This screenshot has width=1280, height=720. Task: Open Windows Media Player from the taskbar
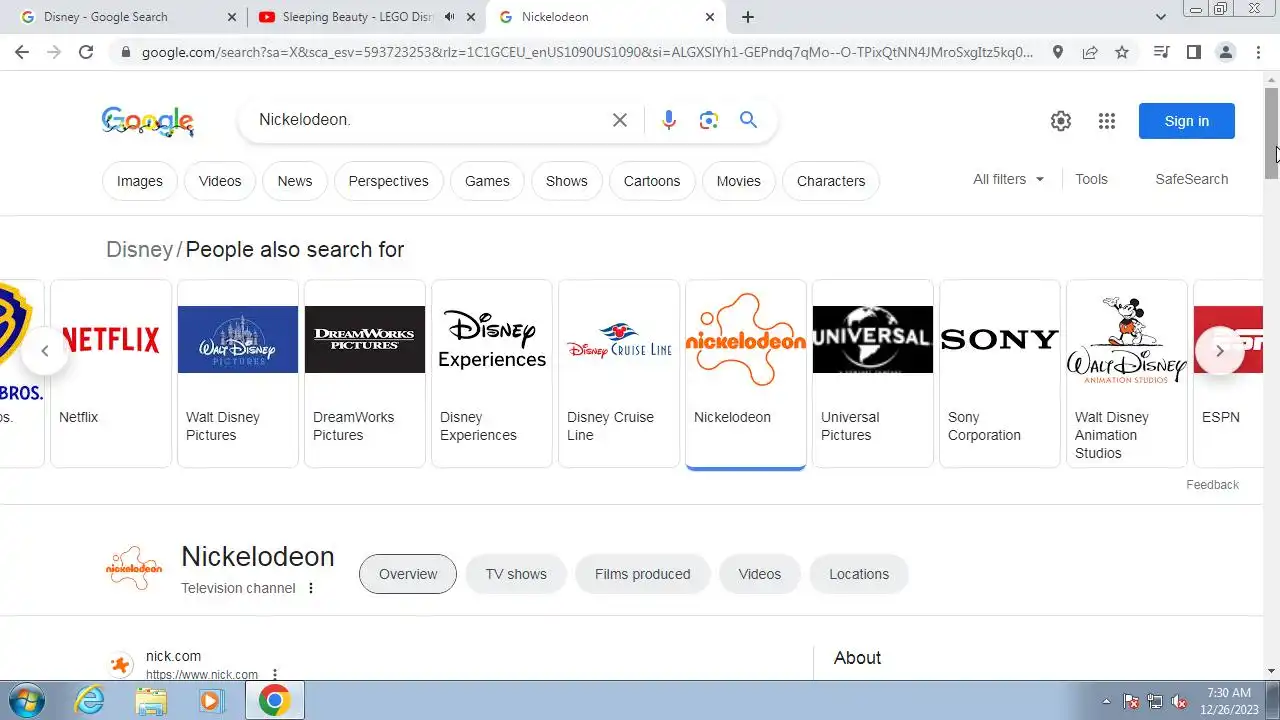pyautogui.click(x=211, y=701)
